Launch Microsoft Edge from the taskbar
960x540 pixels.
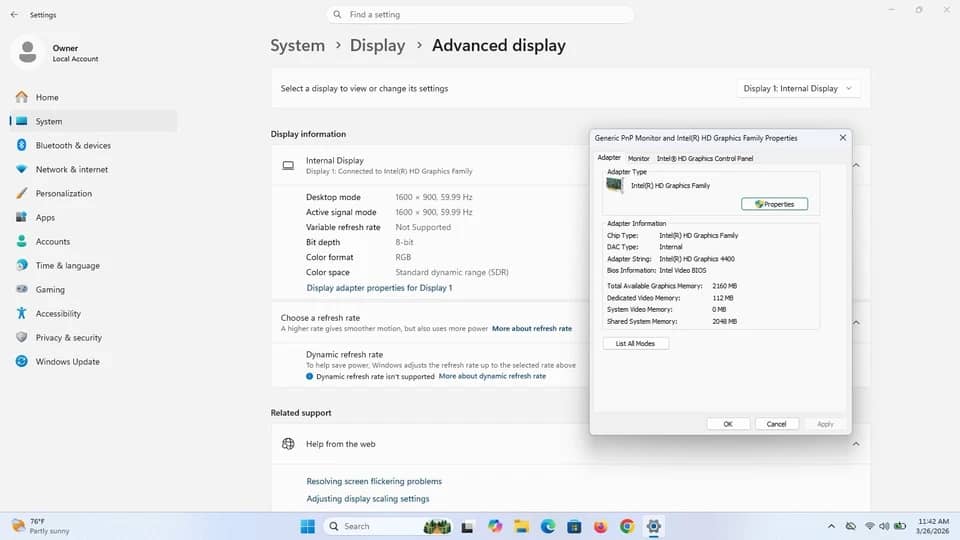tap(548, 526)
